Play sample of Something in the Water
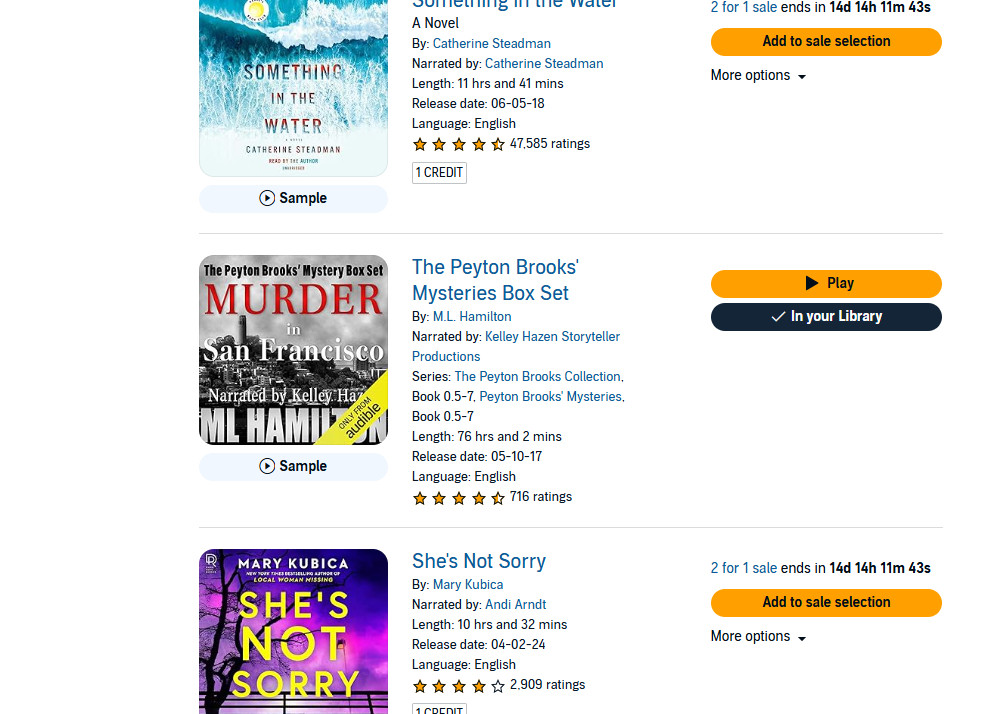 click(x=293, y=198)
